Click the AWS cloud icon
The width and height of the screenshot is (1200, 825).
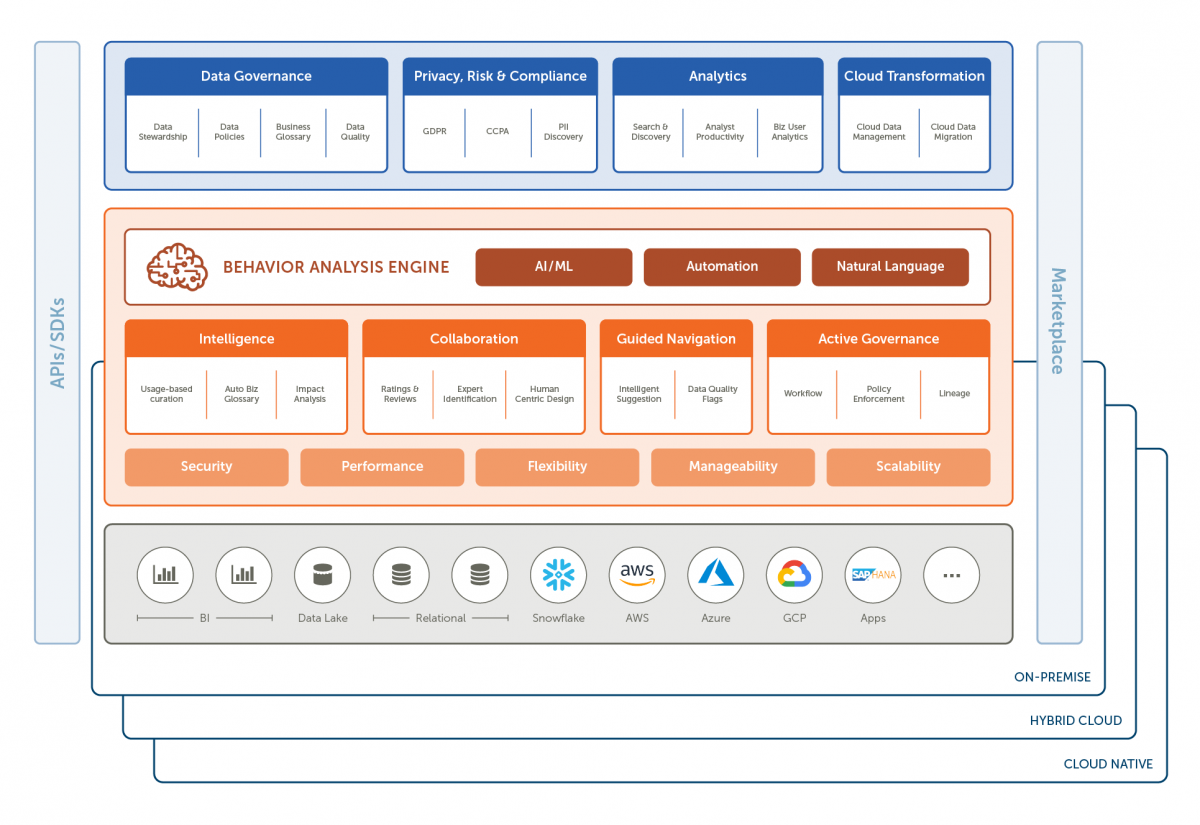[637, 575]
